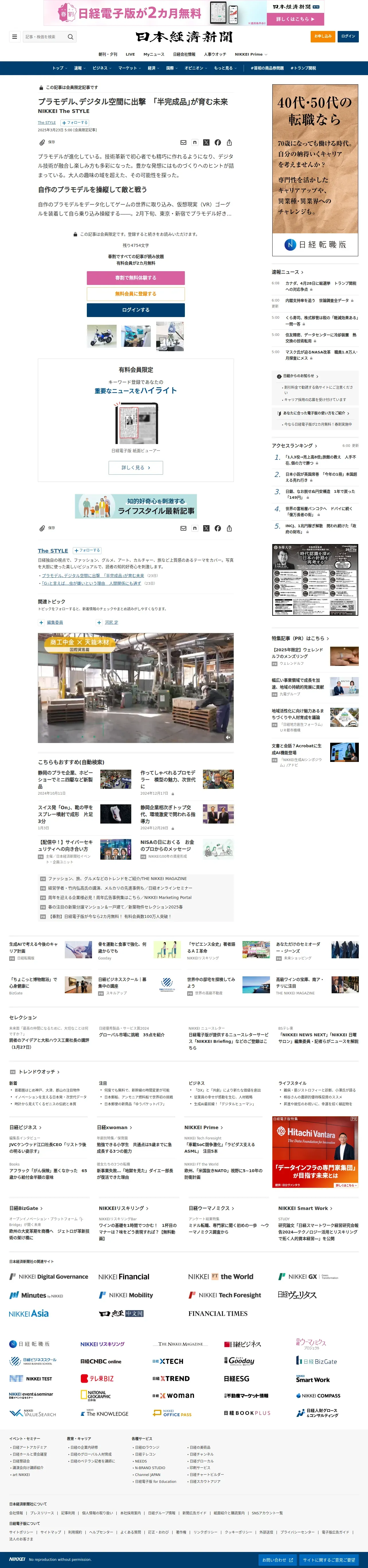Viewport: 368px width, 1568px height.
Task: Open the お問い合わせ footer link
Action: [277, 1560]
